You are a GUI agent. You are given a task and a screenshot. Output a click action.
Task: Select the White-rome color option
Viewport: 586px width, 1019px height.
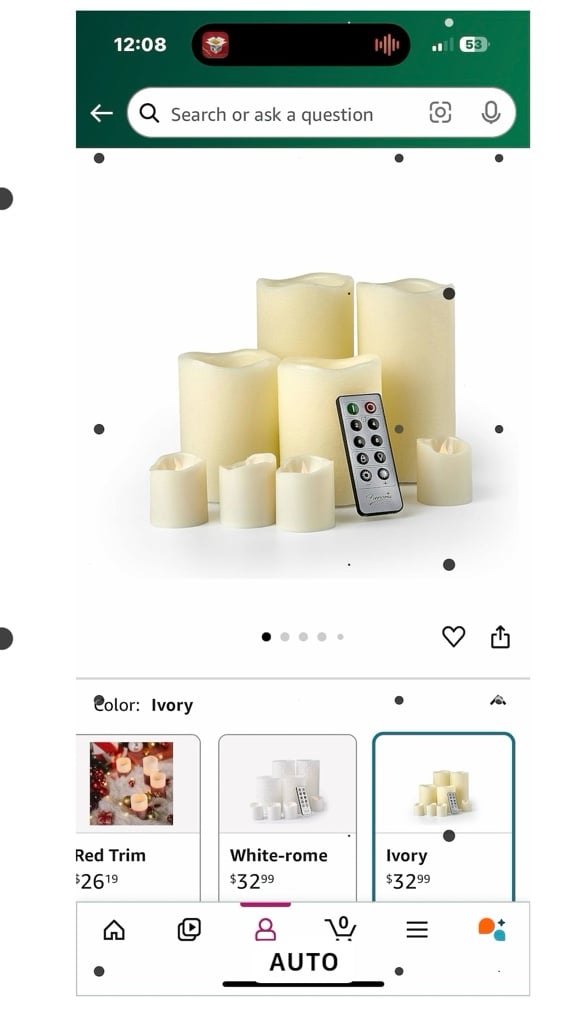pos(287,818)
